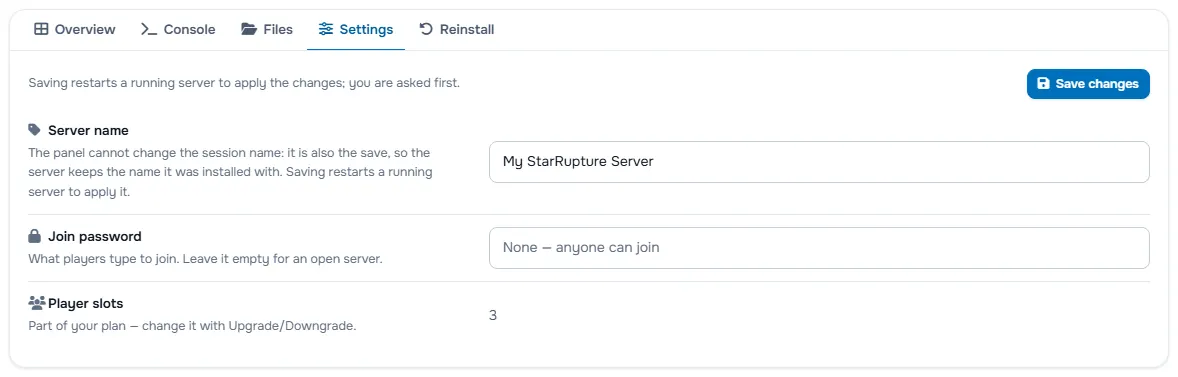Click the floppy disk save icon
The image size is (1178, 377).
(x=1043, y=83)
